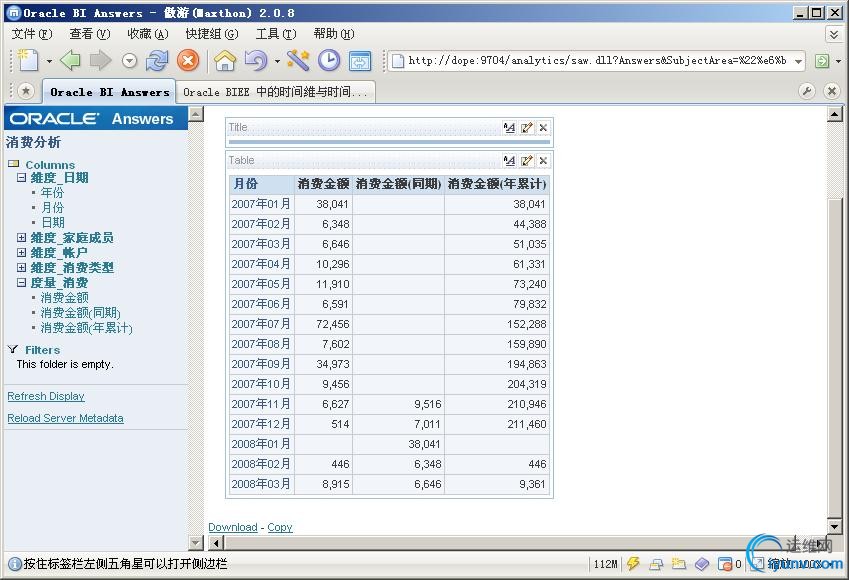The height and width of the screenshot is (580, 849).
Task: Refresh the page with the blue arrows icon
Action: 157,60
